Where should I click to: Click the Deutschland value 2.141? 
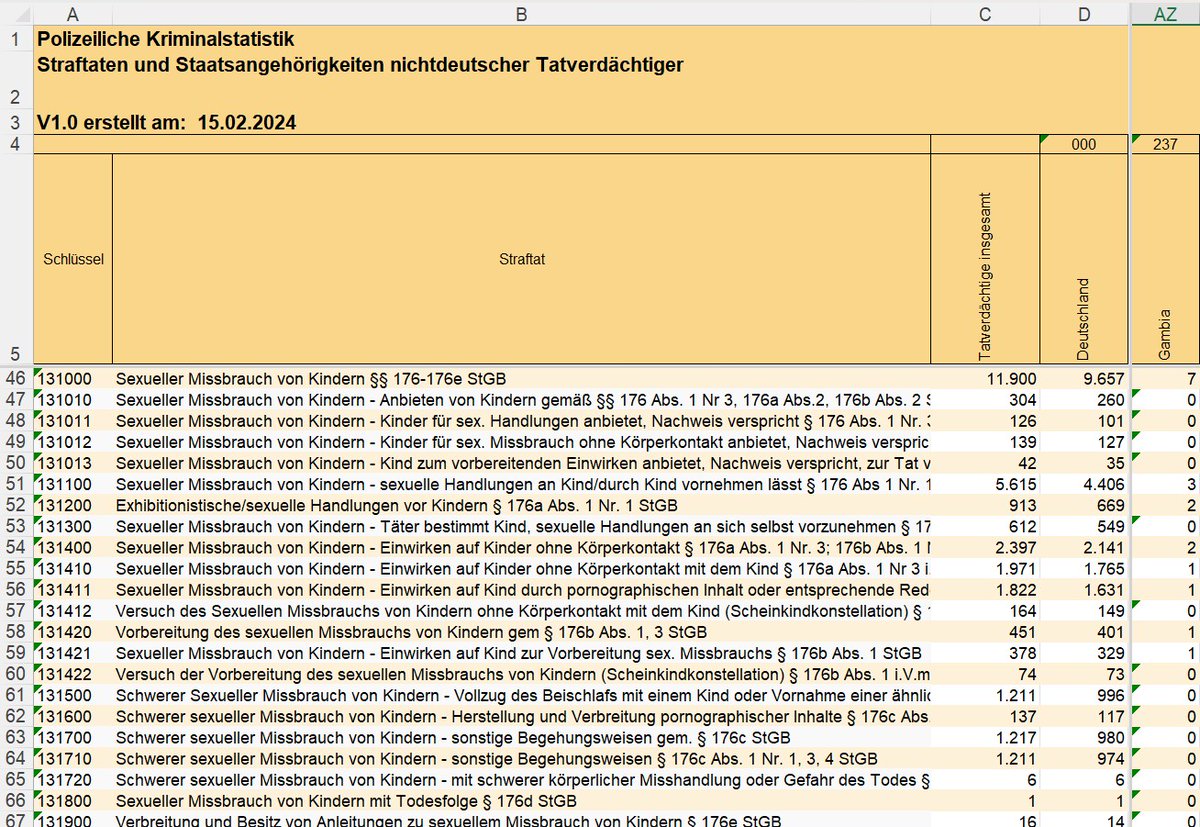point(1084,548)
